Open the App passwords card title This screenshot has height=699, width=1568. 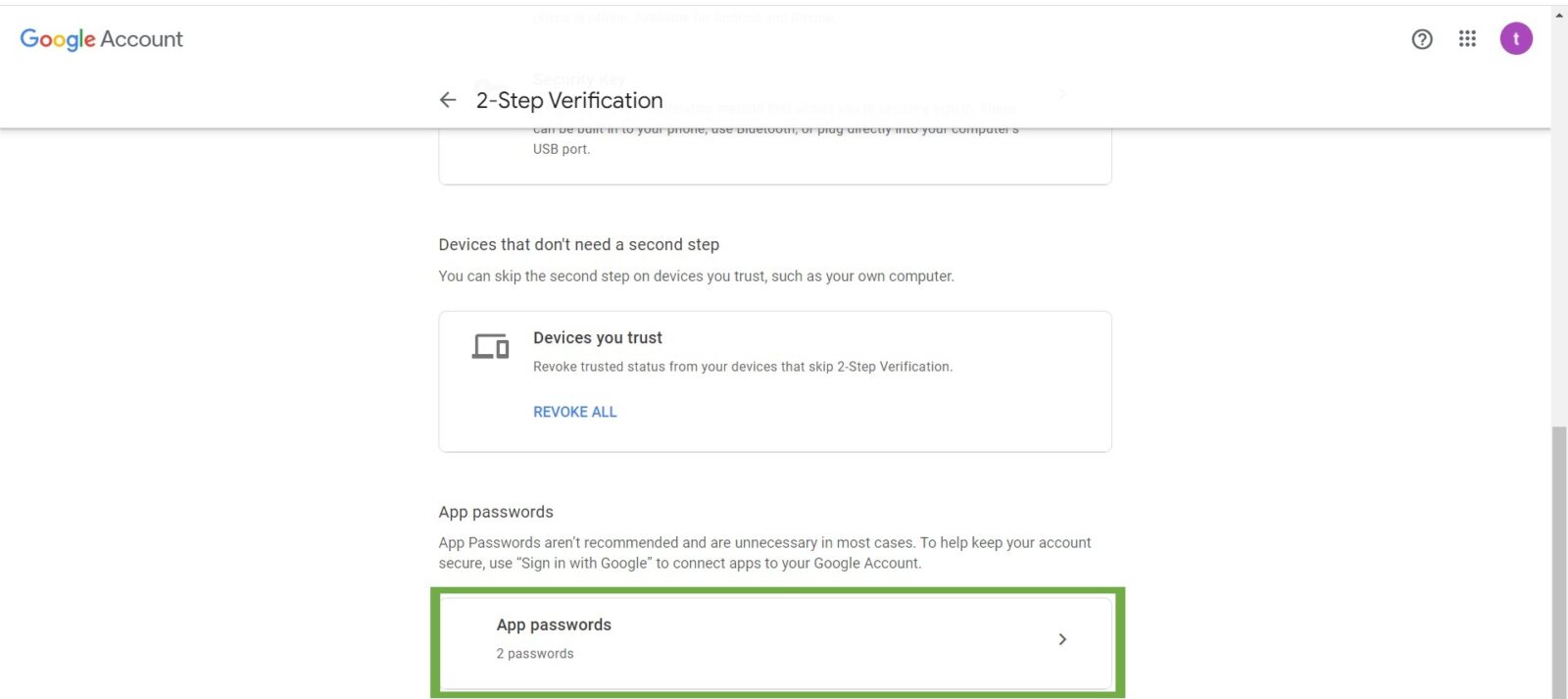(x=554, y=624)
